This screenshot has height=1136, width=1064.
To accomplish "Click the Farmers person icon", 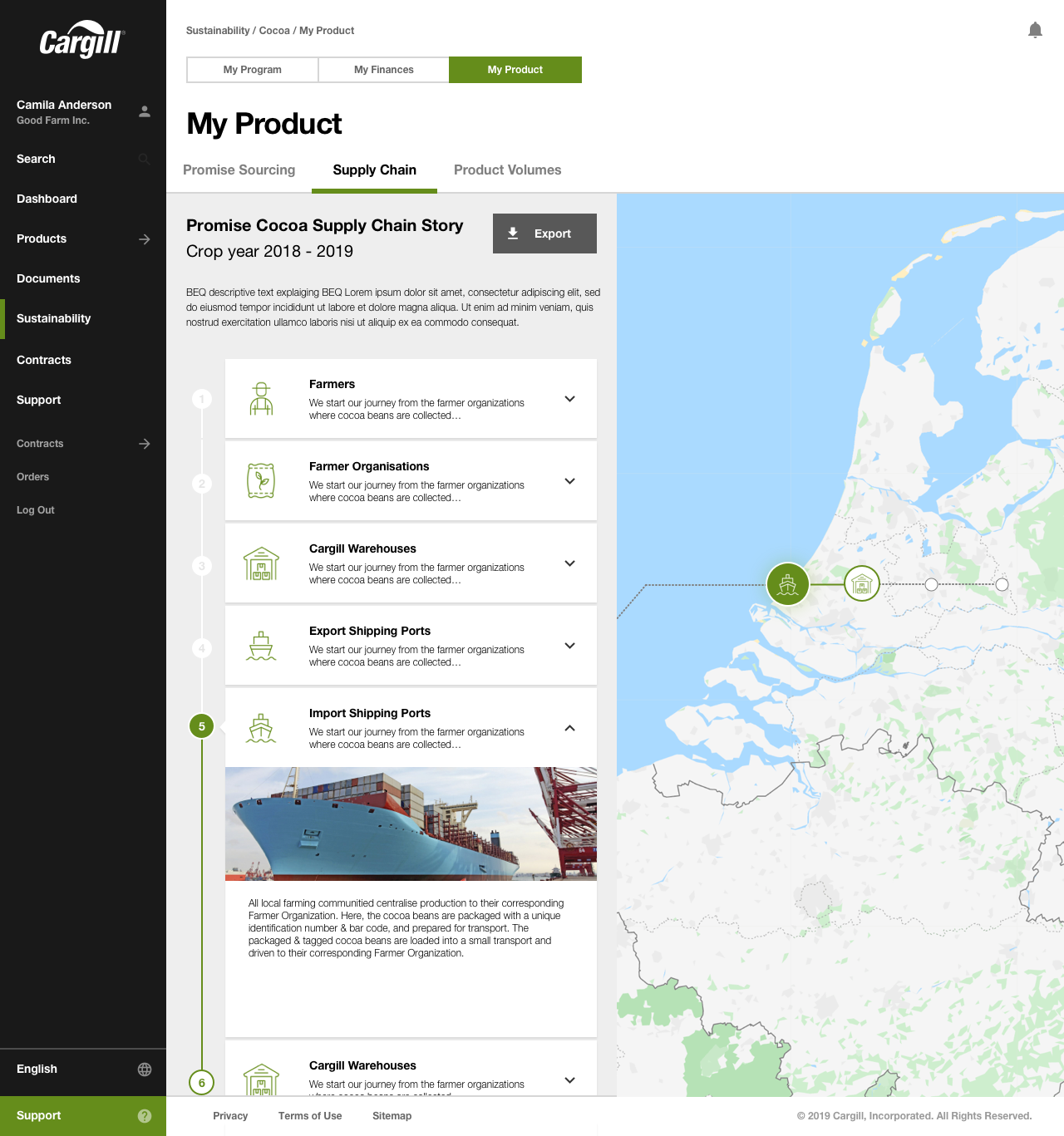I will pyautogui.click(x=262, y=399).
